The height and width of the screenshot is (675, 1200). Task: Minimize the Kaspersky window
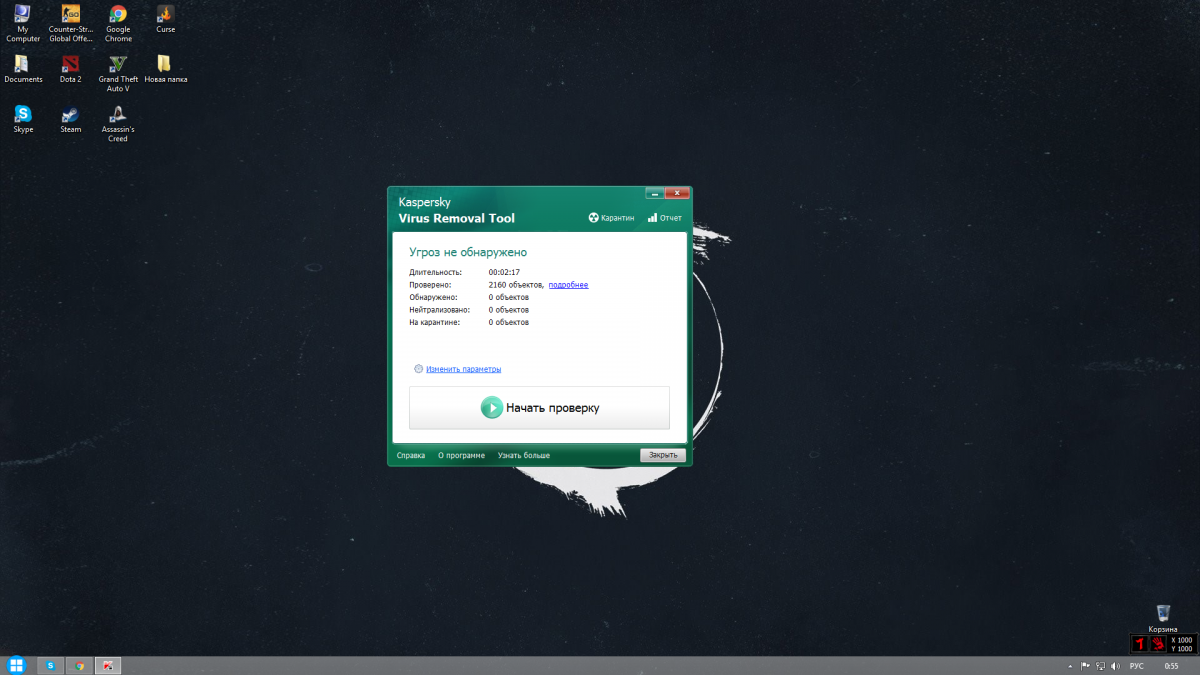tap(655, 192)
